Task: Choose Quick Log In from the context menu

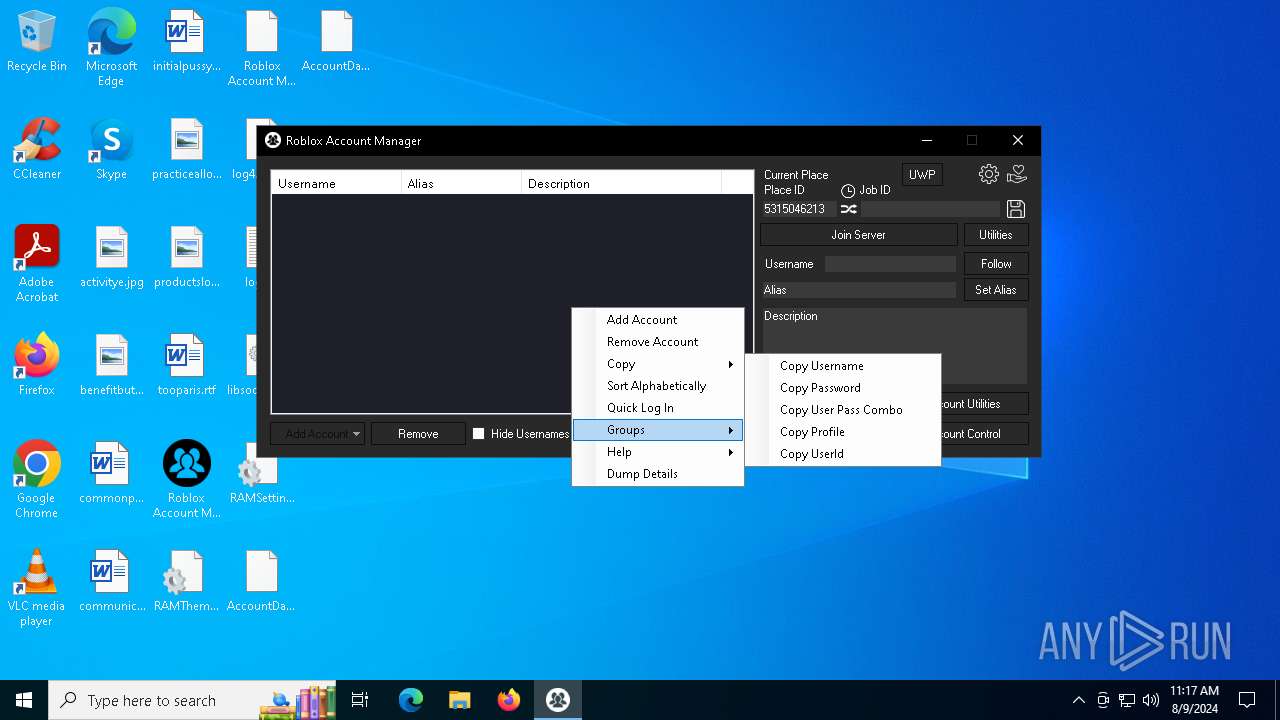Action: click(x=658, y=408)
